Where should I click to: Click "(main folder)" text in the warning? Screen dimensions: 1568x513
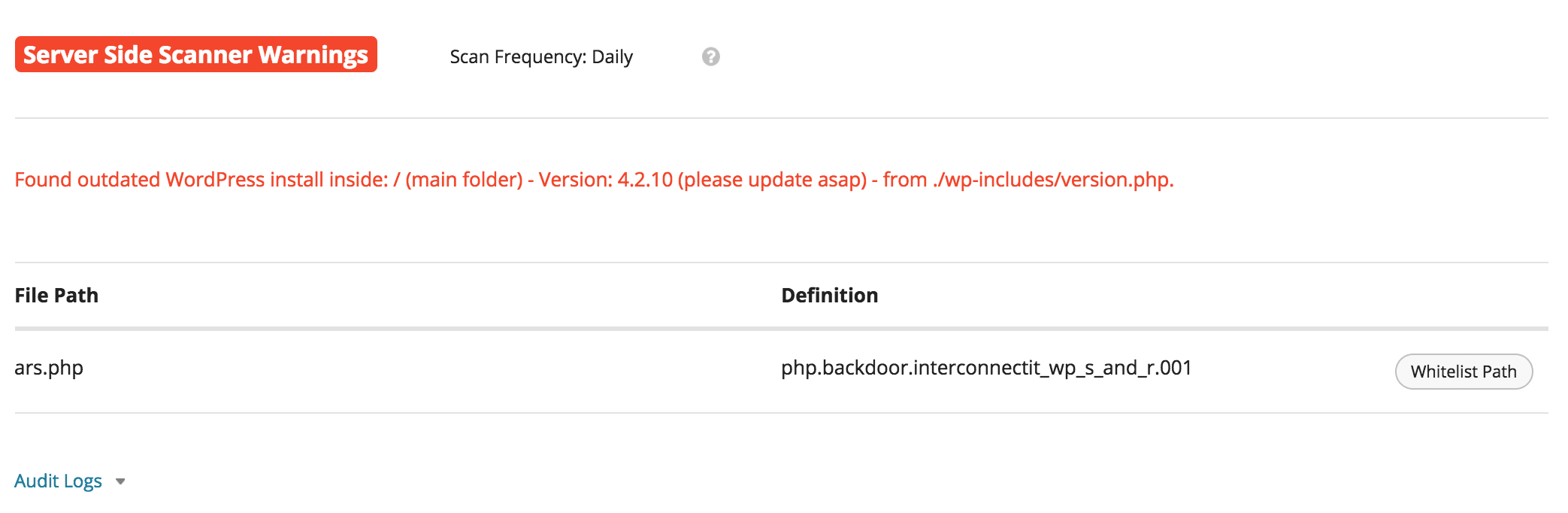tap(464, 180)
